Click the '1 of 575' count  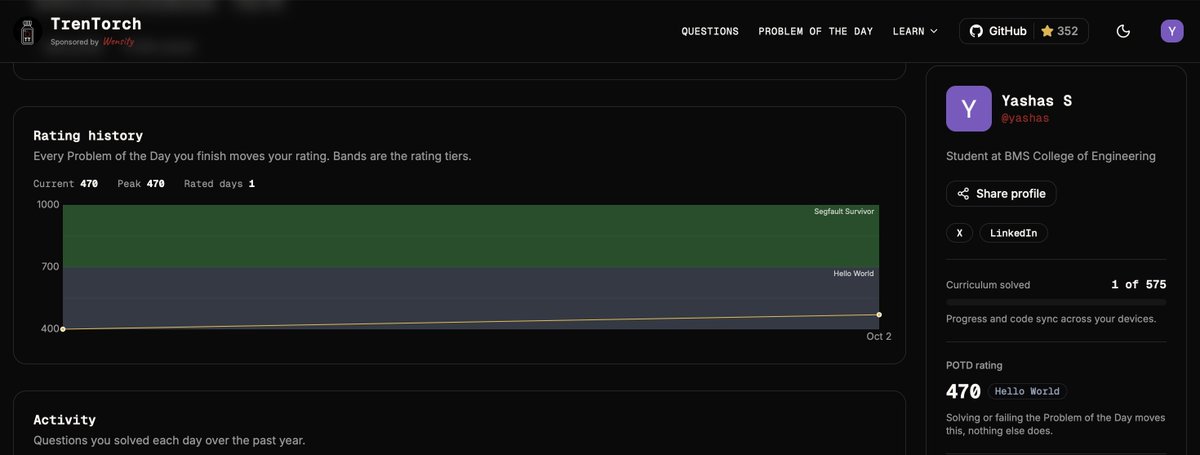pyautogui.click(x=1138, y=285)
